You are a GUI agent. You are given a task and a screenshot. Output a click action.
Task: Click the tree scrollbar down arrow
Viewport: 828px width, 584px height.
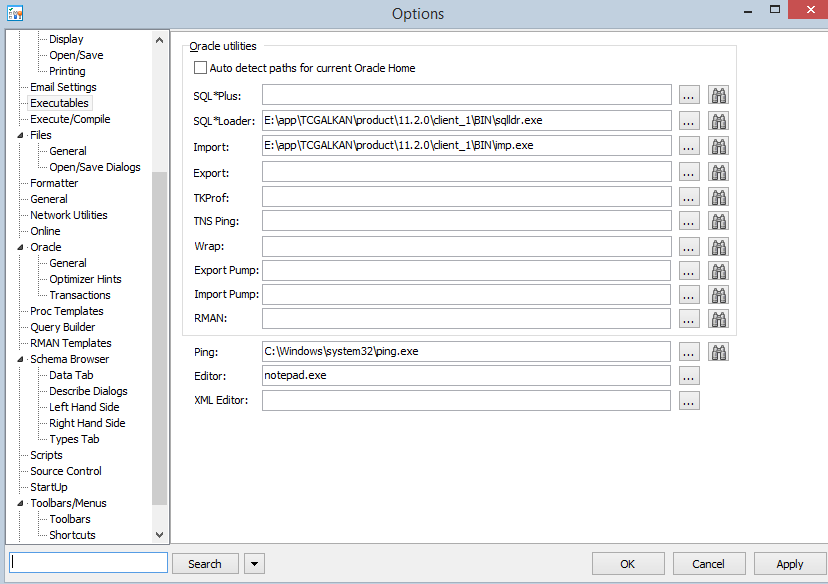click(x=159, y=534)
